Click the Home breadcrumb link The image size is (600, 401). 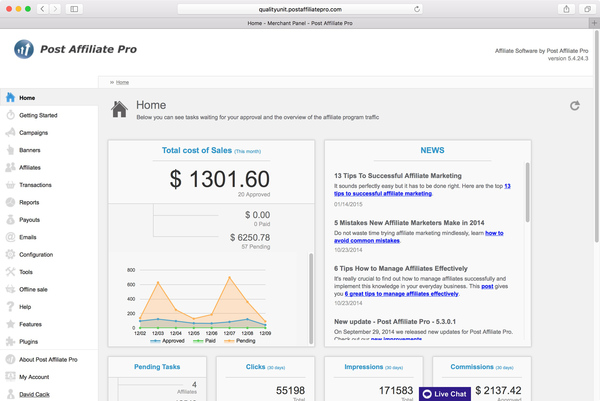coord(122,81)
